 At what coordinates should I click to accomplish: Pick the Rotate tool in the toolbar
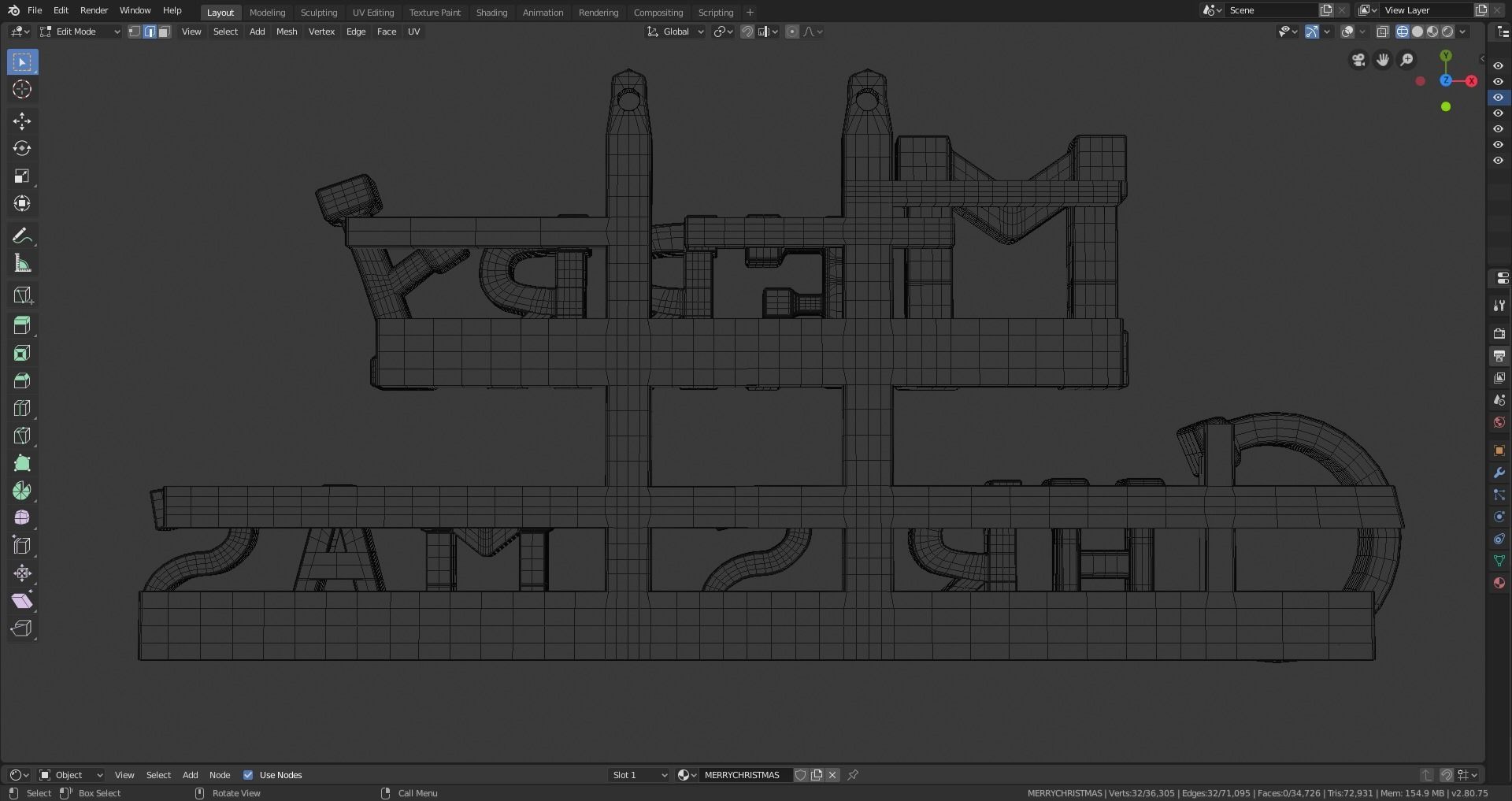tap(22, 148)
